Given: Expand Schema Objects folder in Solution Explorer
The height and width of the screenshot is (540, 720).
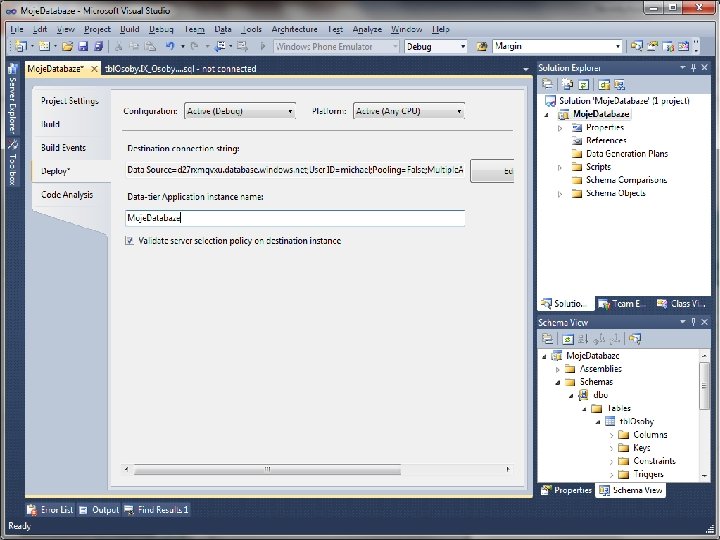Looking at the screenshot, I should (560, 194).
